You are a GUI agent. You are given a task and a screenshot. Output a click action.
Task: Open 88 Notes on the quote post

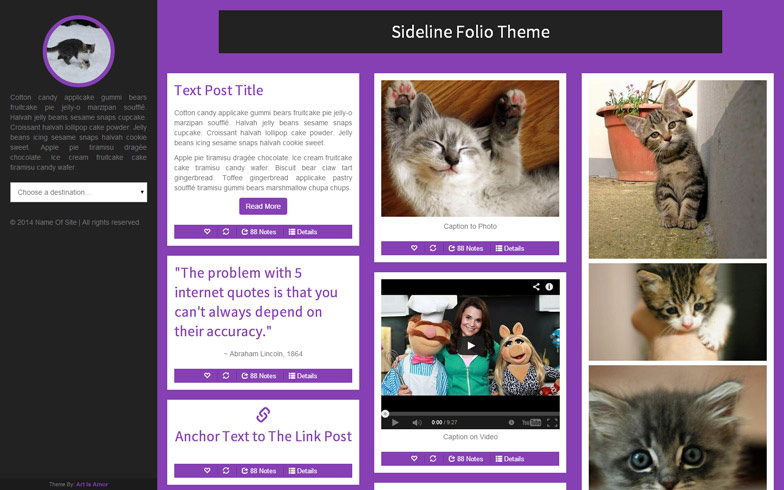tap(258, 376)
